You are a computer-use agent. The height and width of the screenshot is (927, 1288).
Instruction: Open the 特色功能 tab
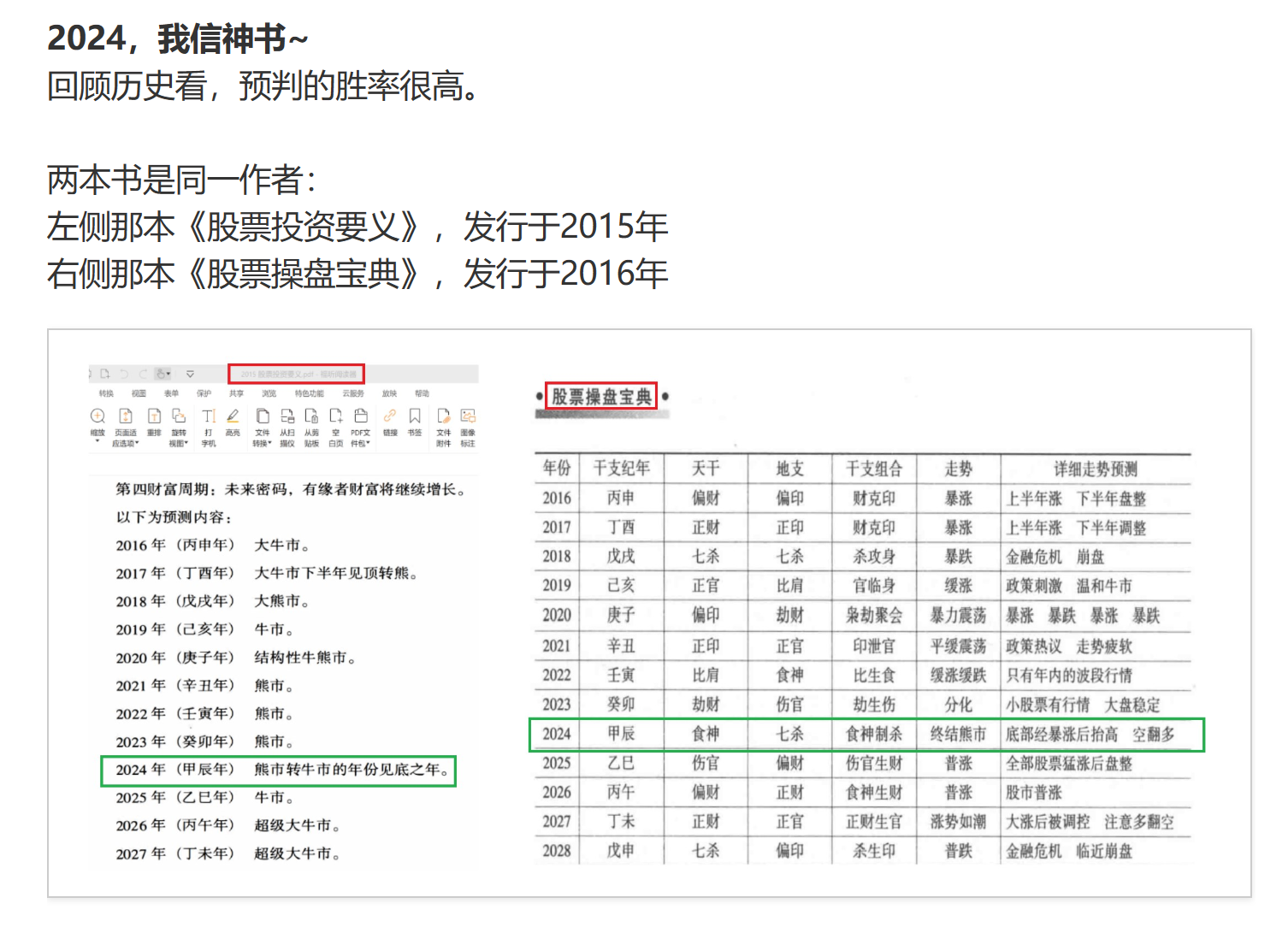[x=310, y=393]
